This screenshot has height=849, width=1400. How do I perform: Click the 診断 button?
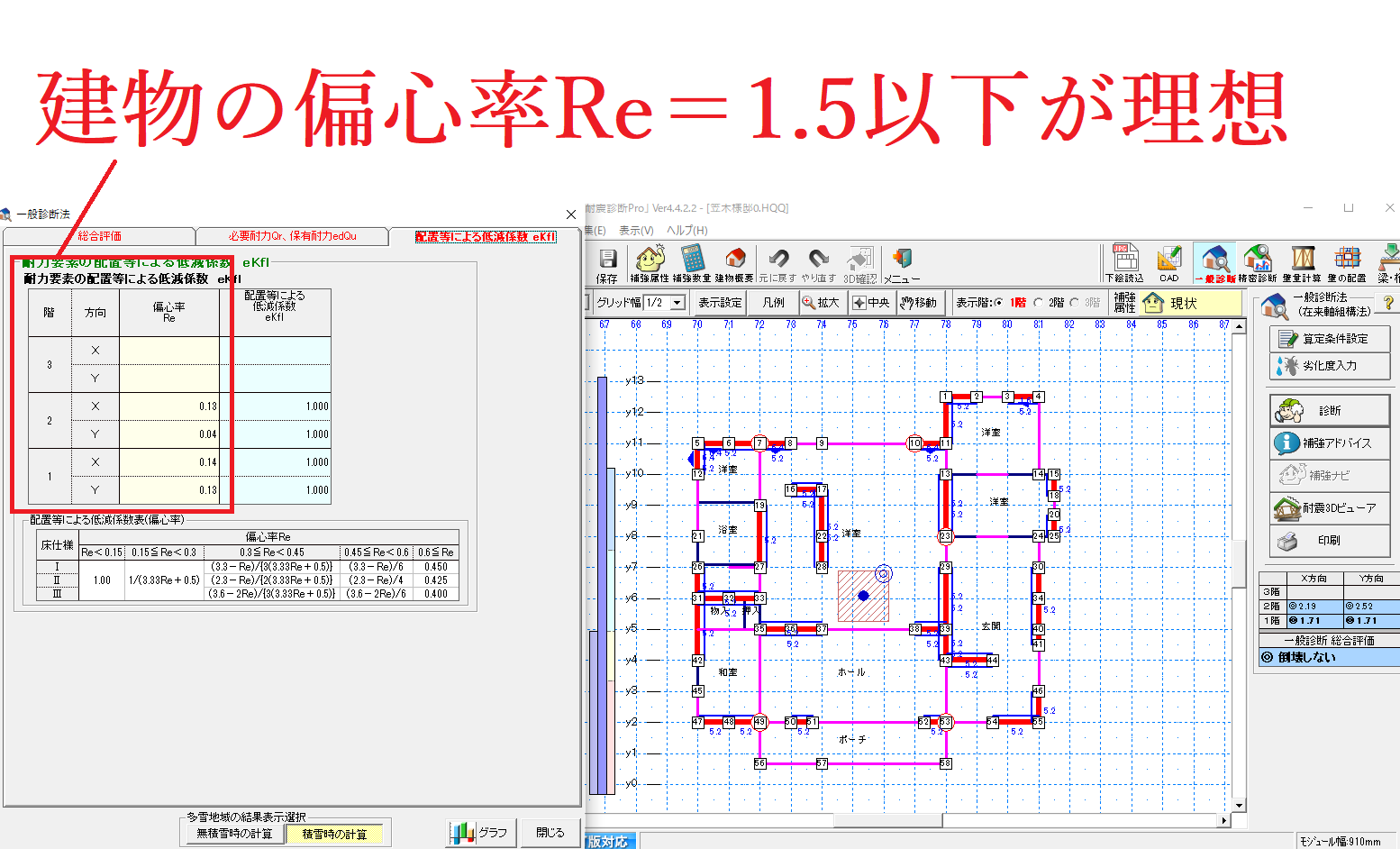(1330, 410)
